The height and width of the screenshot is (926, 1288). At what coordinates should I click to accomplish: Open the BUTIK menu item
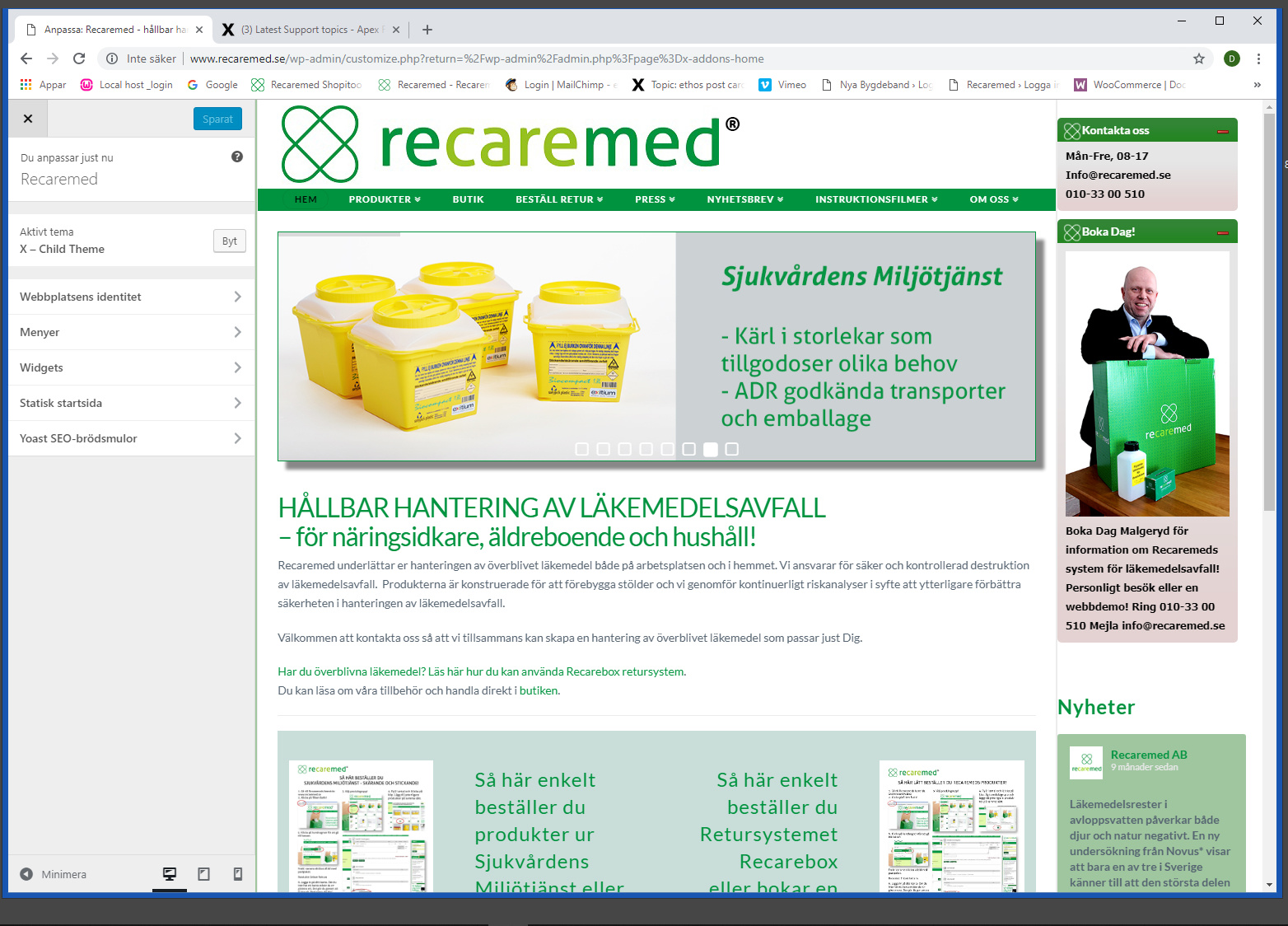[468, 199]
